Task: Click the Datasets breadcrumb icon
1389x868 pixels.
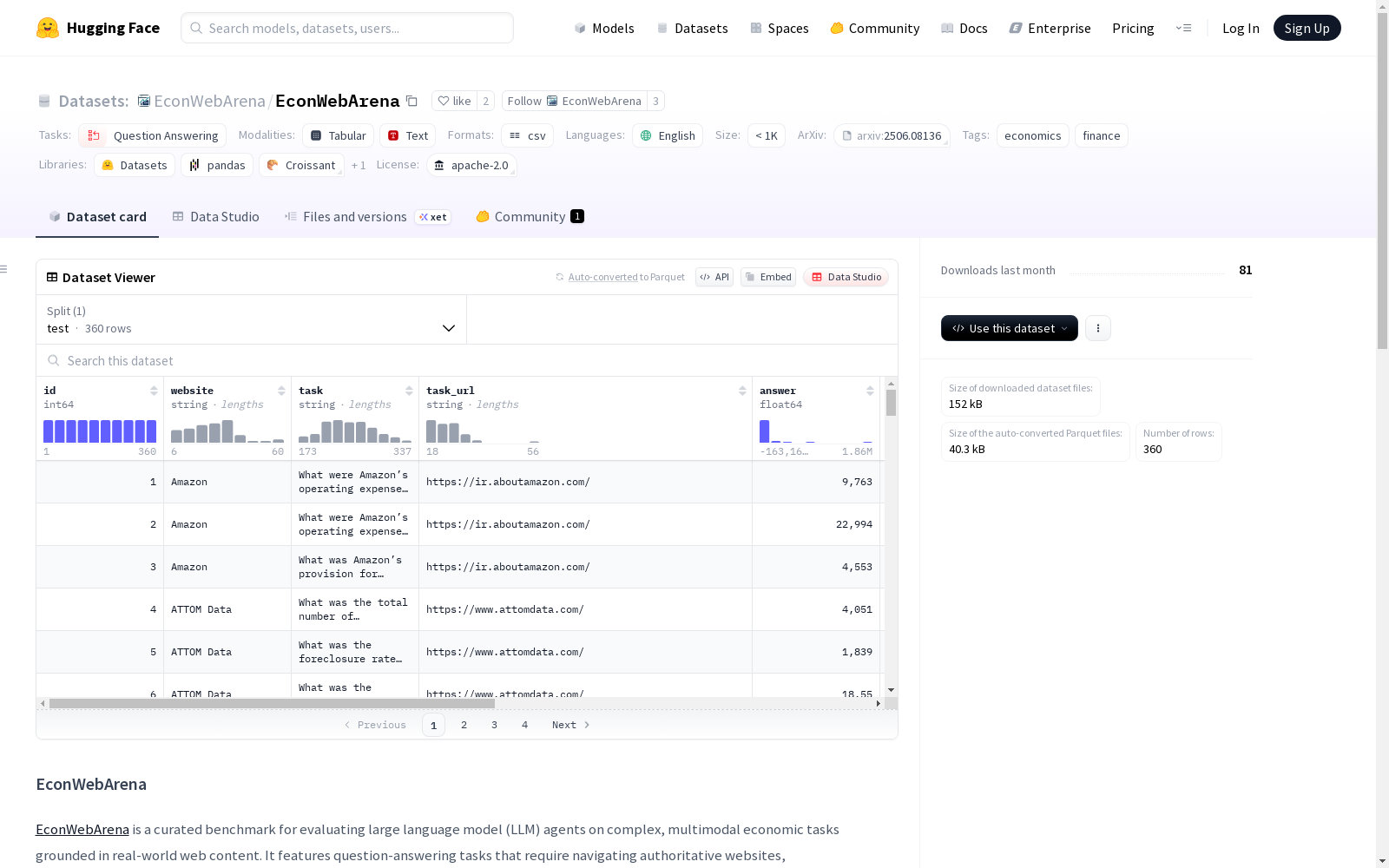Action: (x=44, y=102)
